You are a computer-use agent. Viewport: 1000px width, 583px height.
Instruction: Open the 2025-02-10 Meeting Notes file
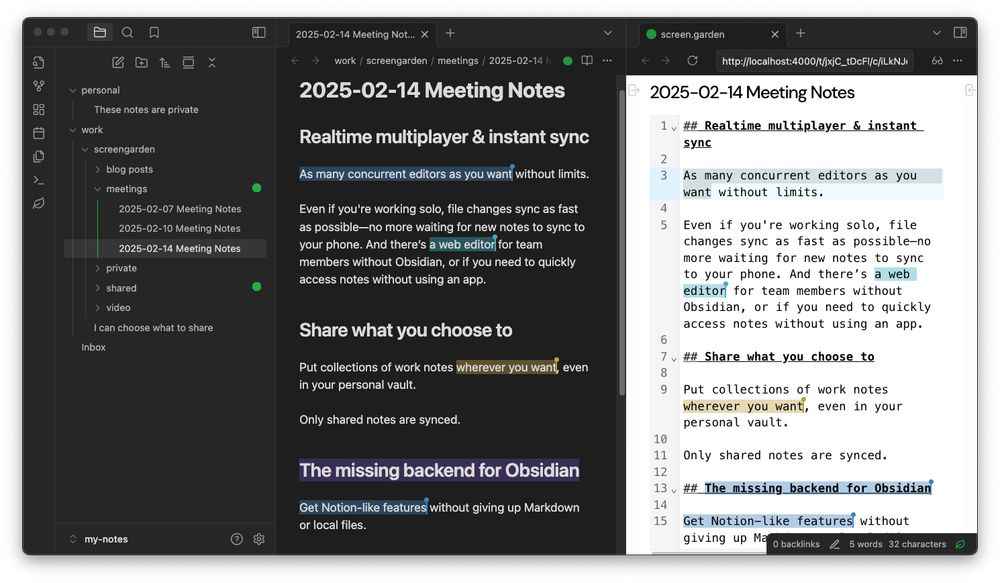180,229
